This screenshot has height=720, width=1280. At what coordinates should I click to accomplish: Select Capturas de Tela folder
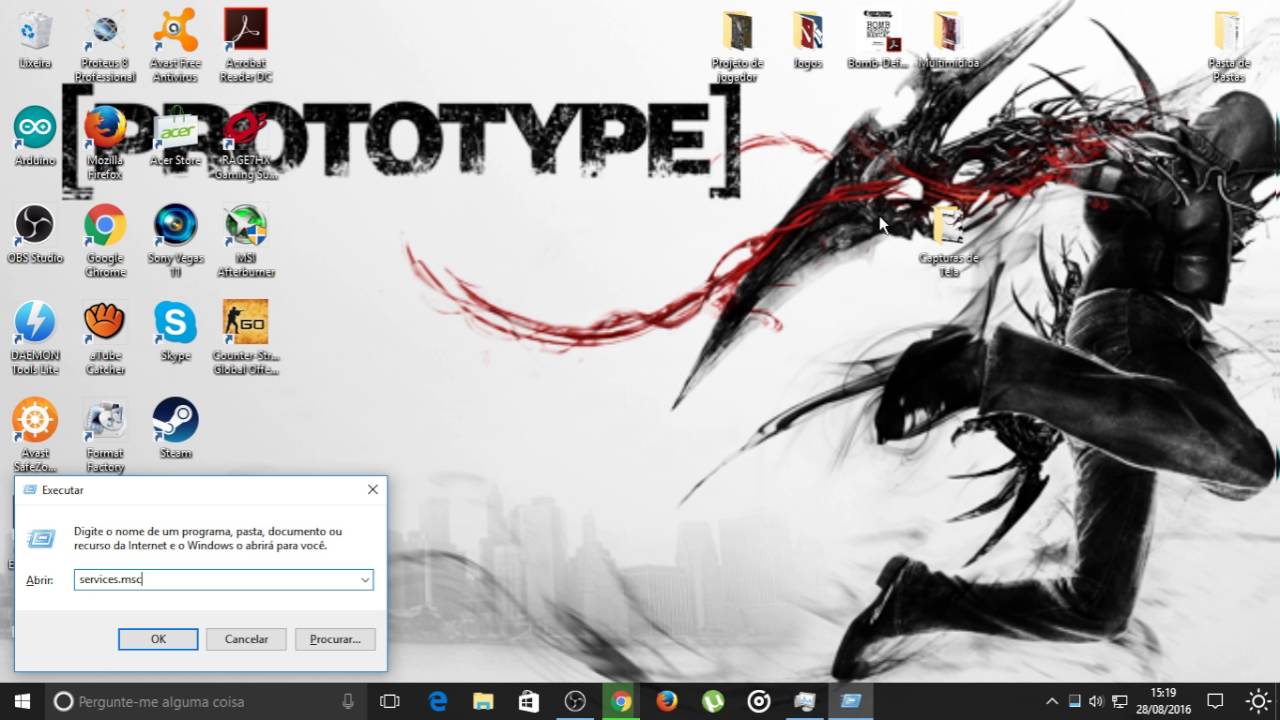pyautogui.click(x=948, y=241)
